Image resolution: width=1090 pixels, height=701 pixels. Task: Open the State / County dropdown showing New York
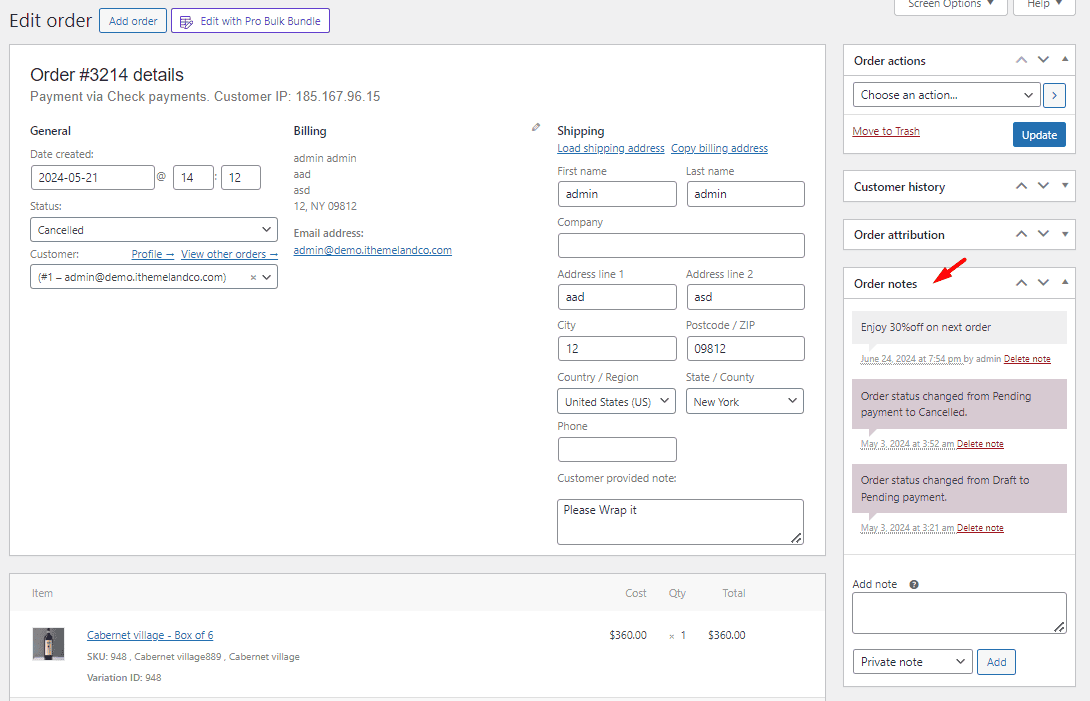(x=744, y=400)
